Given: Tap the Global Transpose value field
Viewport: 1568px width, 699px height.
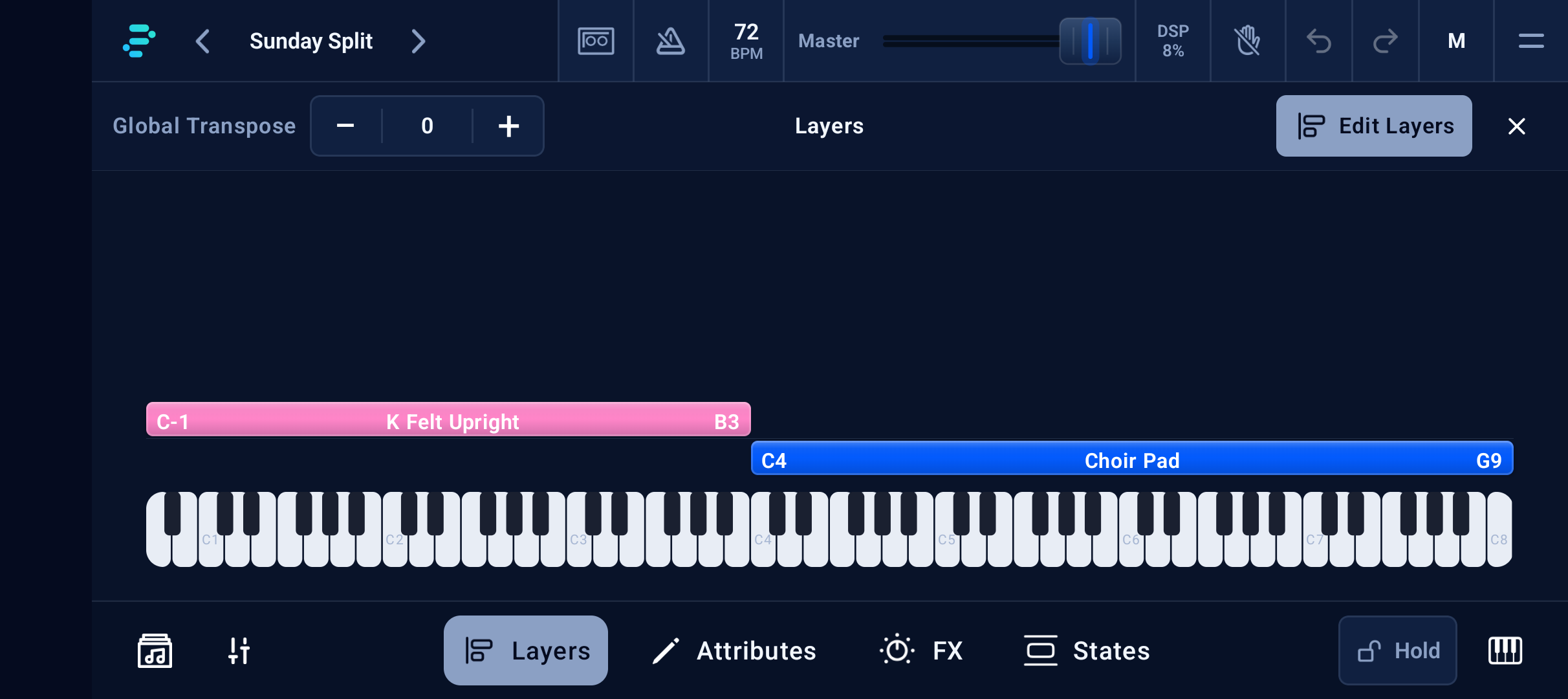Looking at the screenshot, I should (x=427, y=126).
